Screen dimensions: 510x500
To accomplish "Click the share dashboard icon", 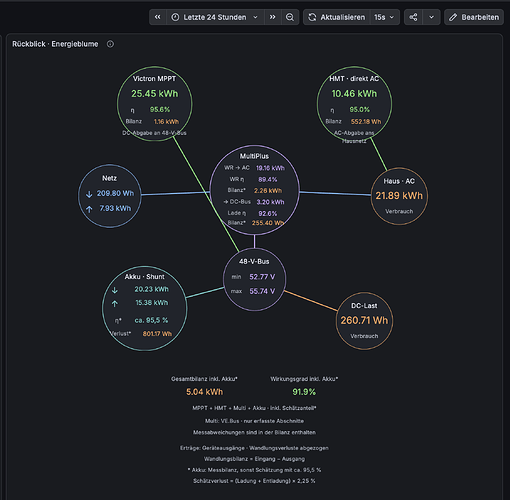I will [413, 17].
